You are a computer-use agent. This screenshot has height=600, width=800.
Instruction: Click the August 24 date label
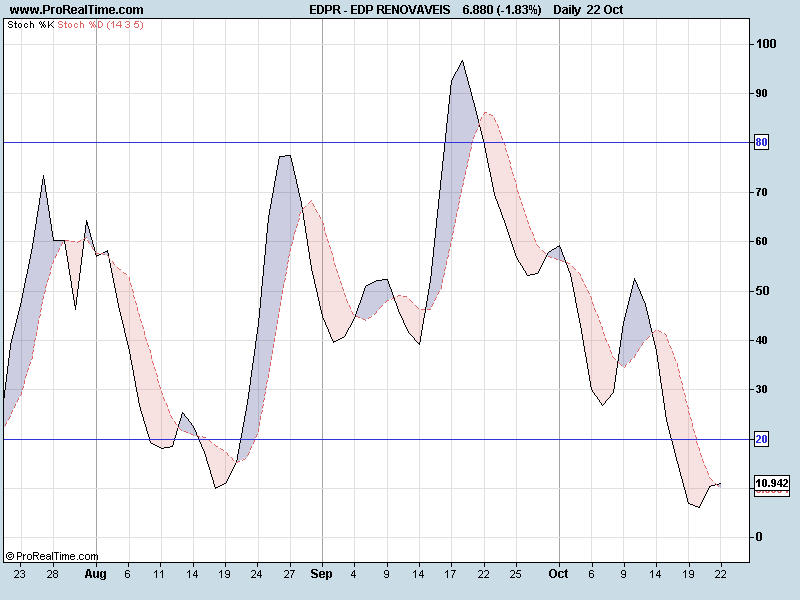256,574
